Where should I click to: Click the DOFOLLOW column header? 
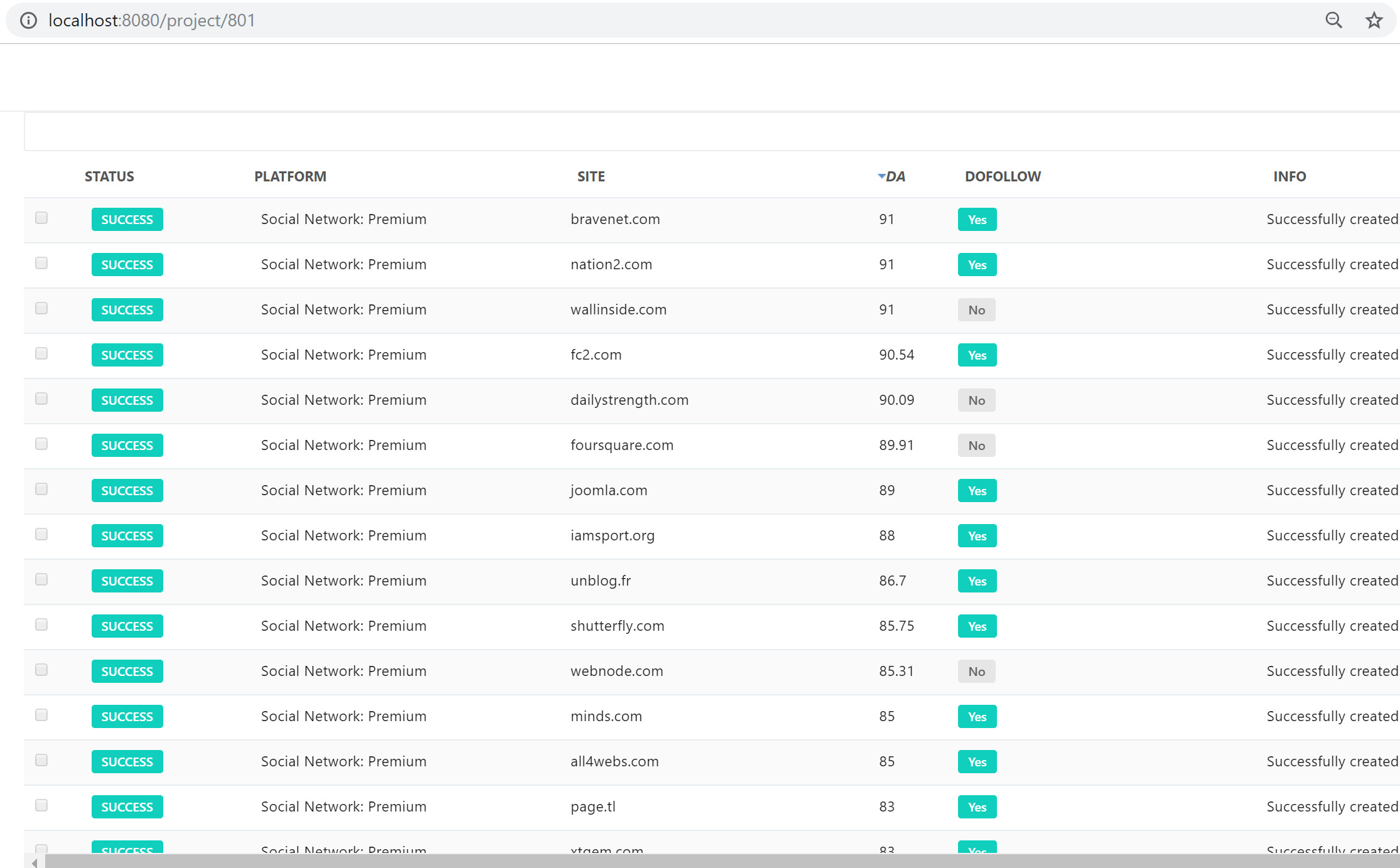[x=1003, y=176]
